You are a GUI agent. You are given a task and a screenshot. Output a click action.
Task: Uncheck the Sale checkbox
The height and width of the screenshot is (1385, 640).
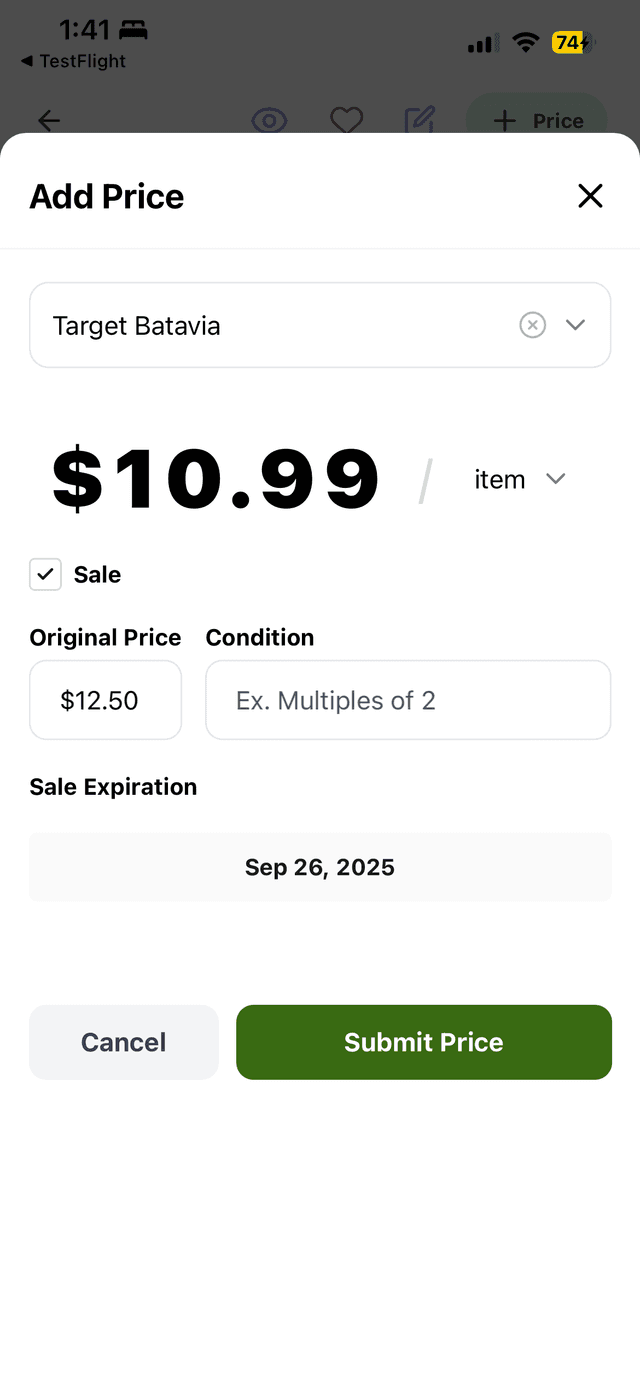click(x=45, y=574)
